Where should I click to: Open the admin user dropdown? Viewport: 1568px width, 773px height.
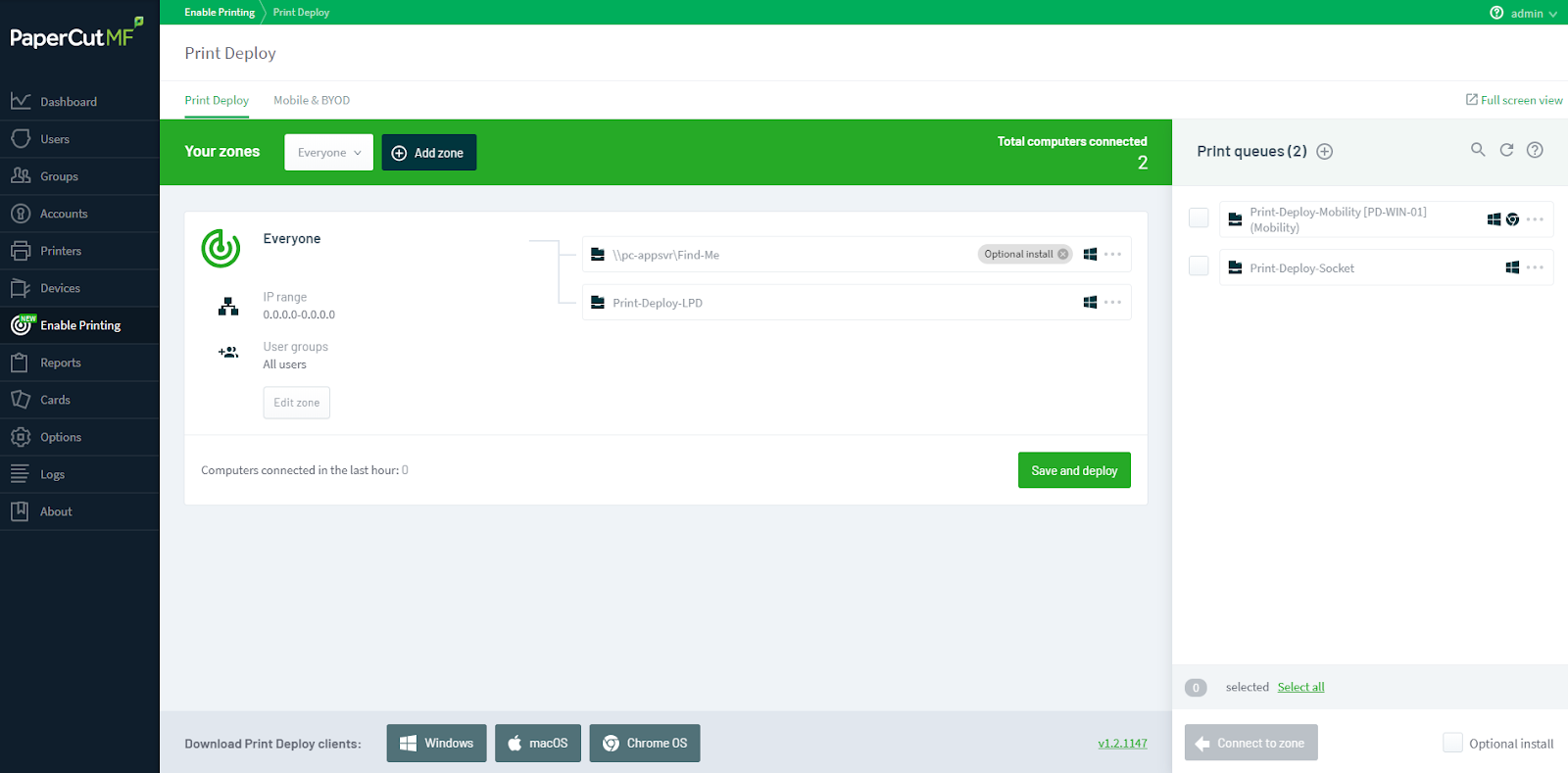[1534, 13]
